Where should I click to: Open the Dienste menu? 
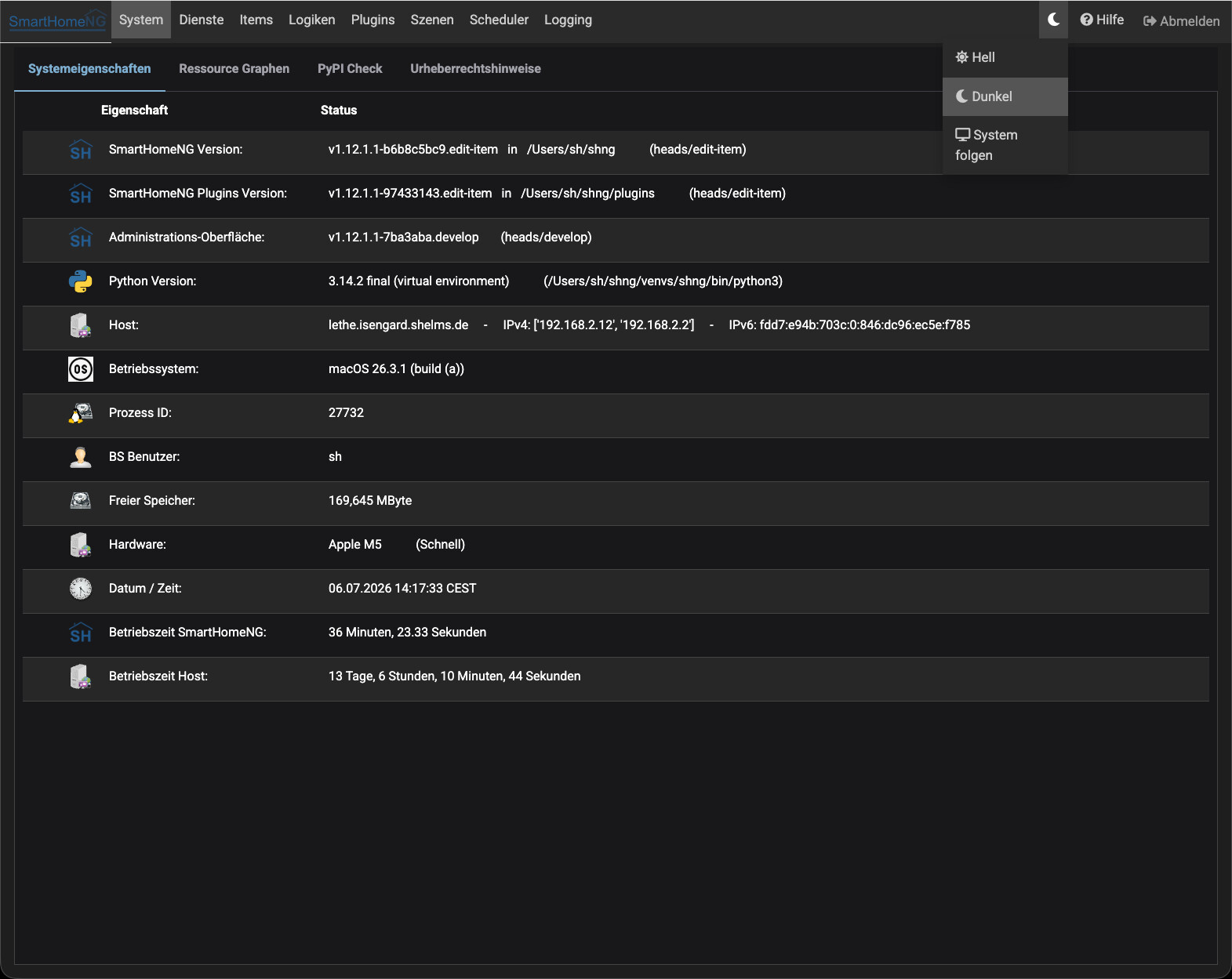(202, 20)
